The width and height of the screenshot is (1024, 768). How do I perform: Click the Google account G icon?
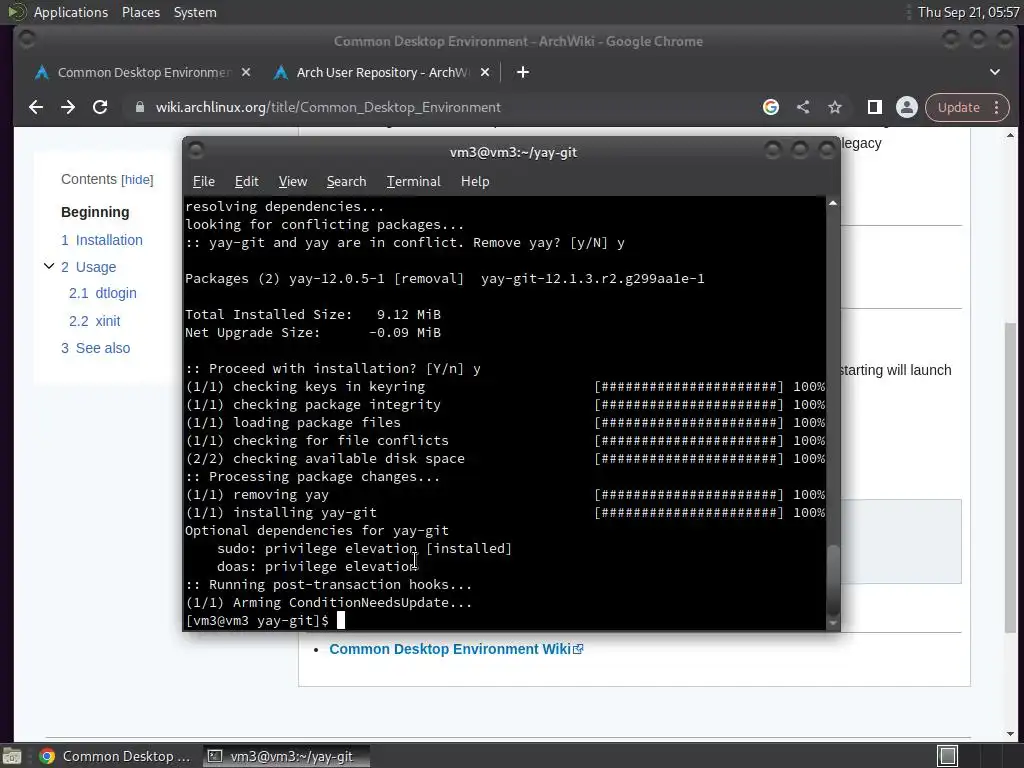pos(771,107)
